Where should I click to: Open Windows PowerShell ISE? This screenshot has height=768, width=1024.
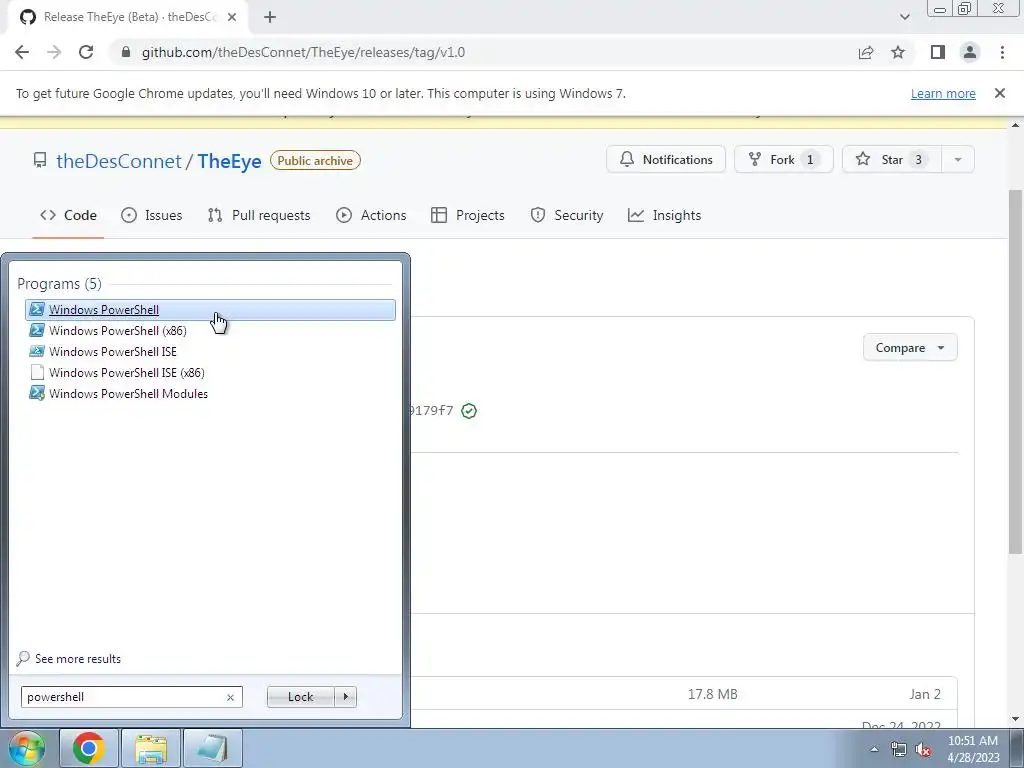pos(210,351)
